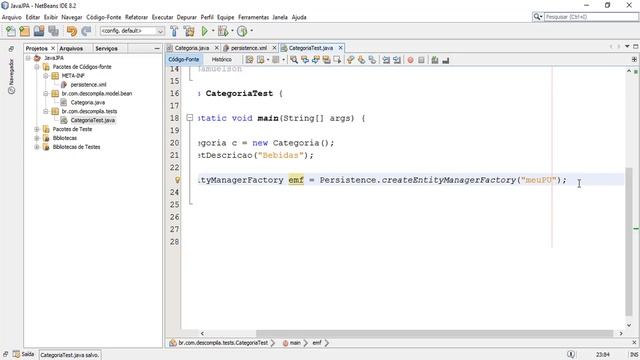Select Categoria.java in project tree

point(87,102)
